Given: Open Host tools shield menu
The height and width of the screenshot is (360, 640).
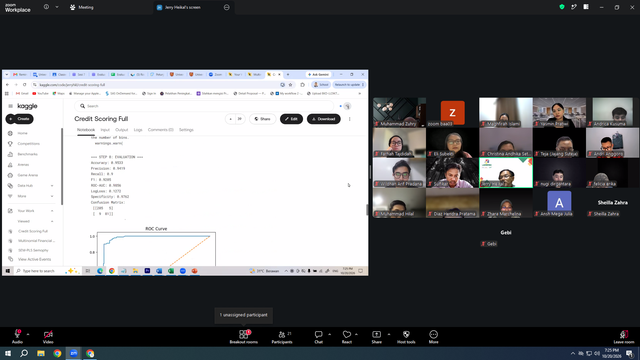Looking at the screenshot, I should [406, 336].
